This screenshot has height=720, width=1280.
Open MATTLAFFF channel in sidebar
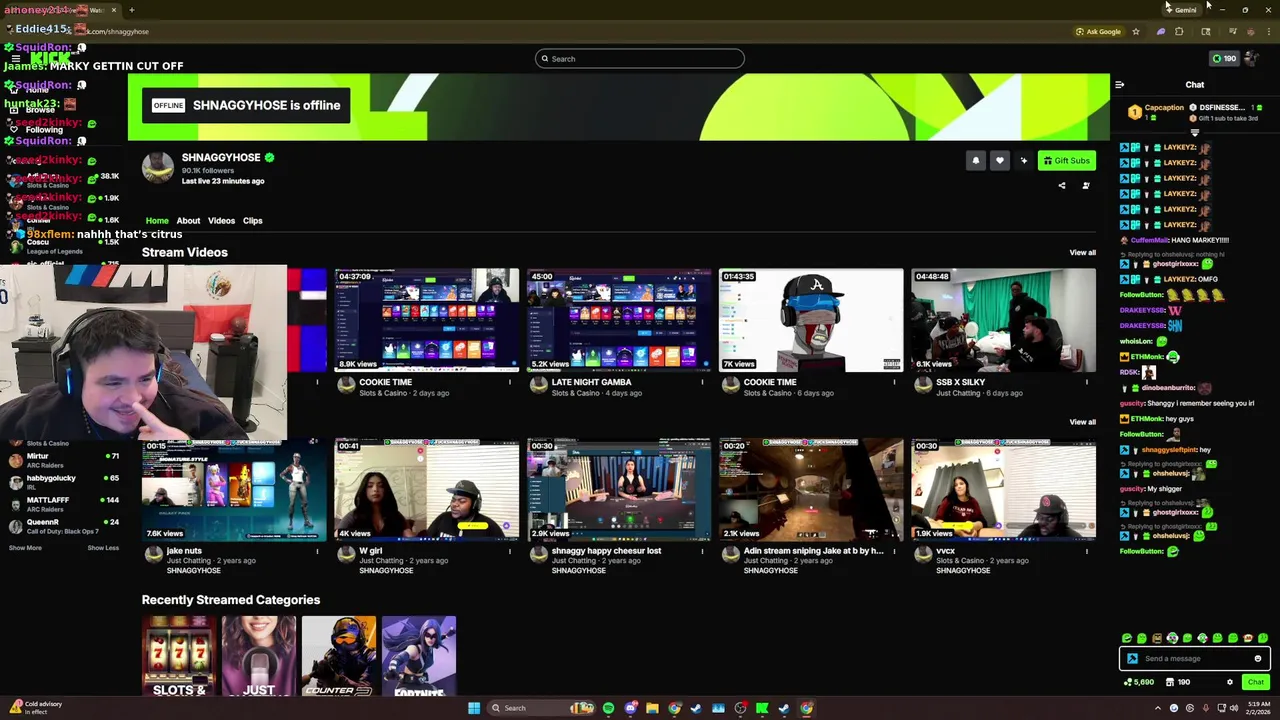click(x=62, y=504)
